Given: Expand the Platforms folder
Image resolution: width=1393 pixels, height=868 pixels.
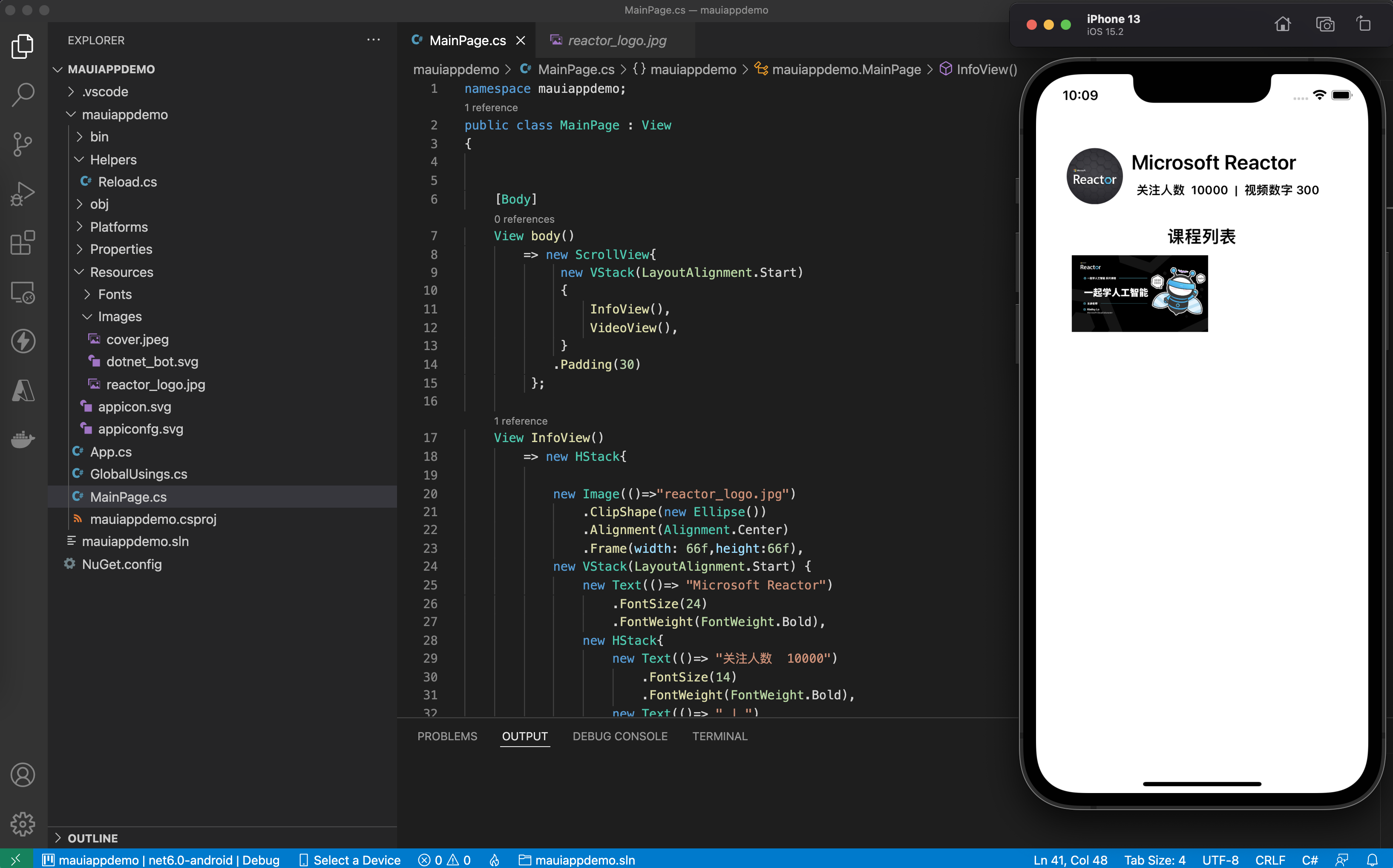Looking at the screenshot, I should (119, 227).
